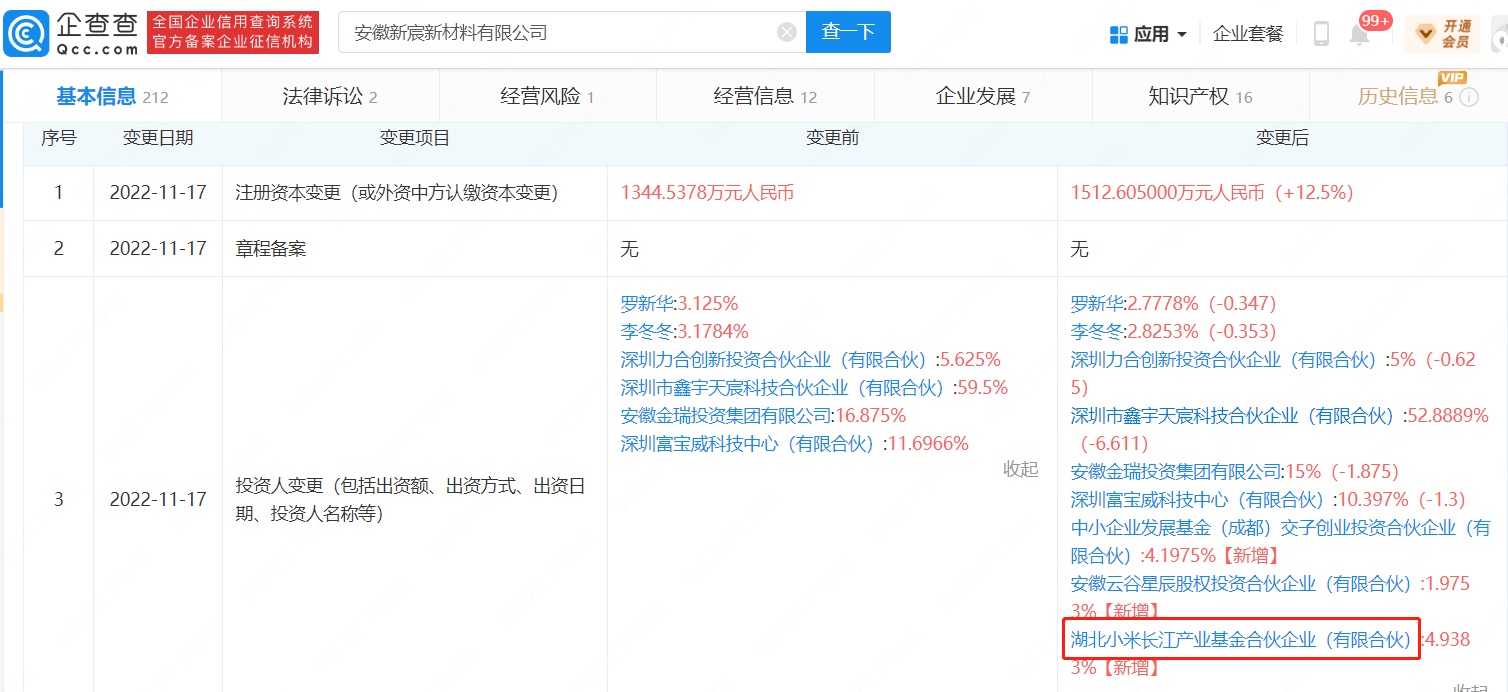Click the info icon beside 历史信息
1508x692 pixels.
[1469, 98]
